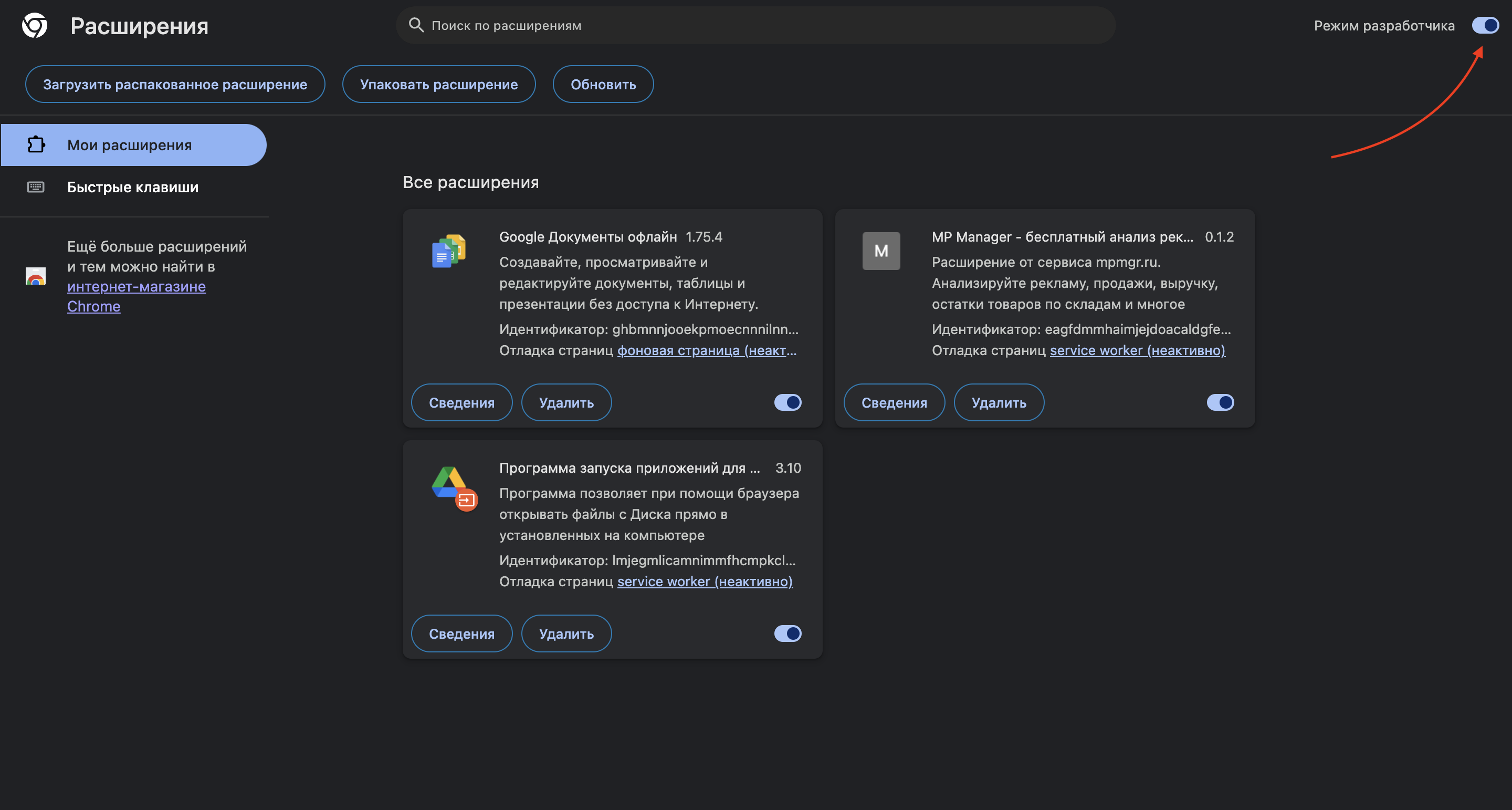
Task: Focus the Поиск по расширениям search field
Action: click(x=763, y=25)
